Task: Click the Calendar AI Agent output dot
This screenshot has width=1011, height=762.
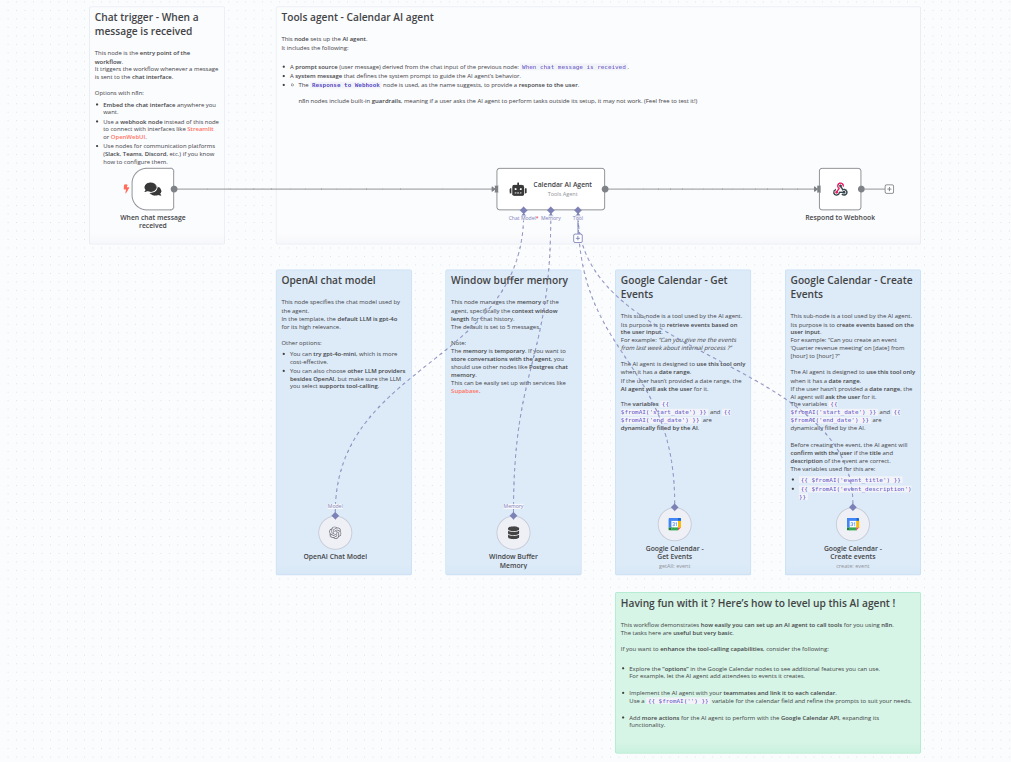Action: [605, 189]
